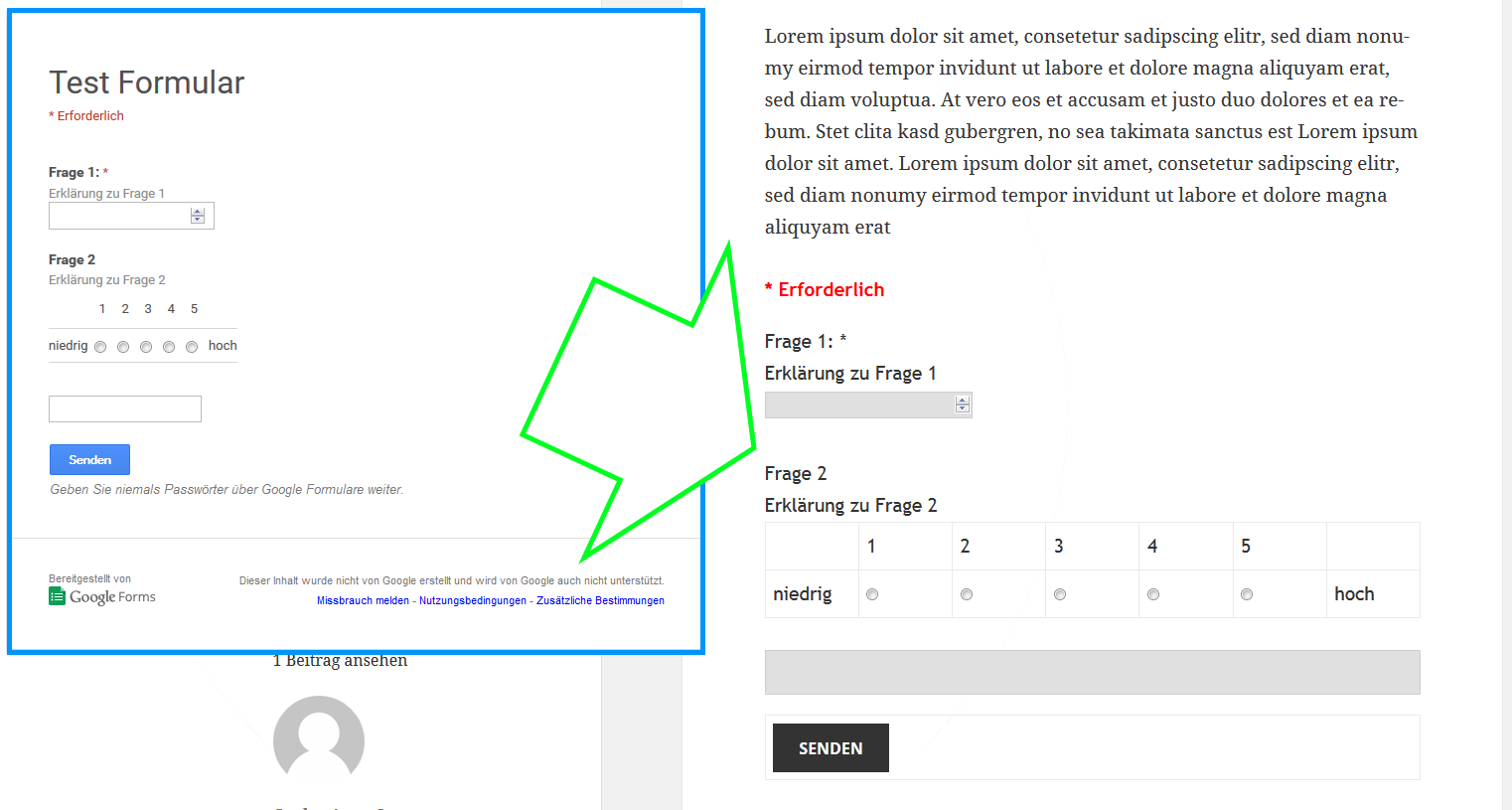Click the down arrow on Frage 1 number stepper
1512x810 pixels.
pyautogui.click(x=198, y=221)
